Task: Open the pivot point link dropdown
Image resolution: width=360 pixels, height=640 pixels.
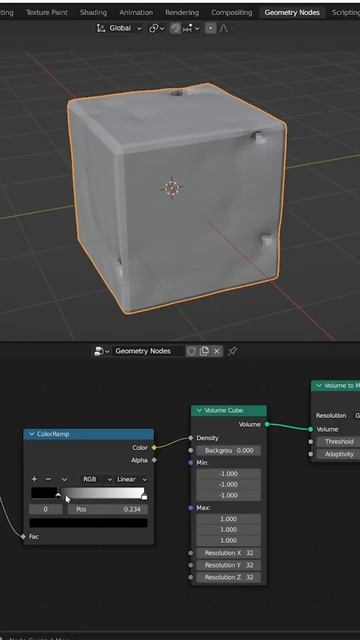Action: pyautogui.click(x=156, y=28)
